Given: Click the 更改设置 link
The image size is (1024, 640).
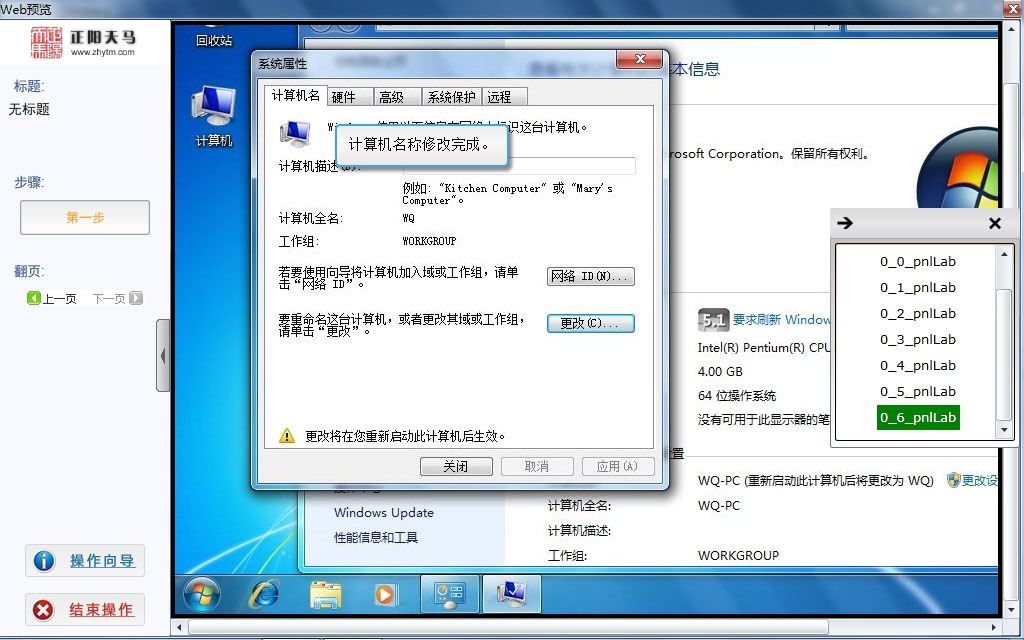Looking at the screenshot, I should click(980, 480).
